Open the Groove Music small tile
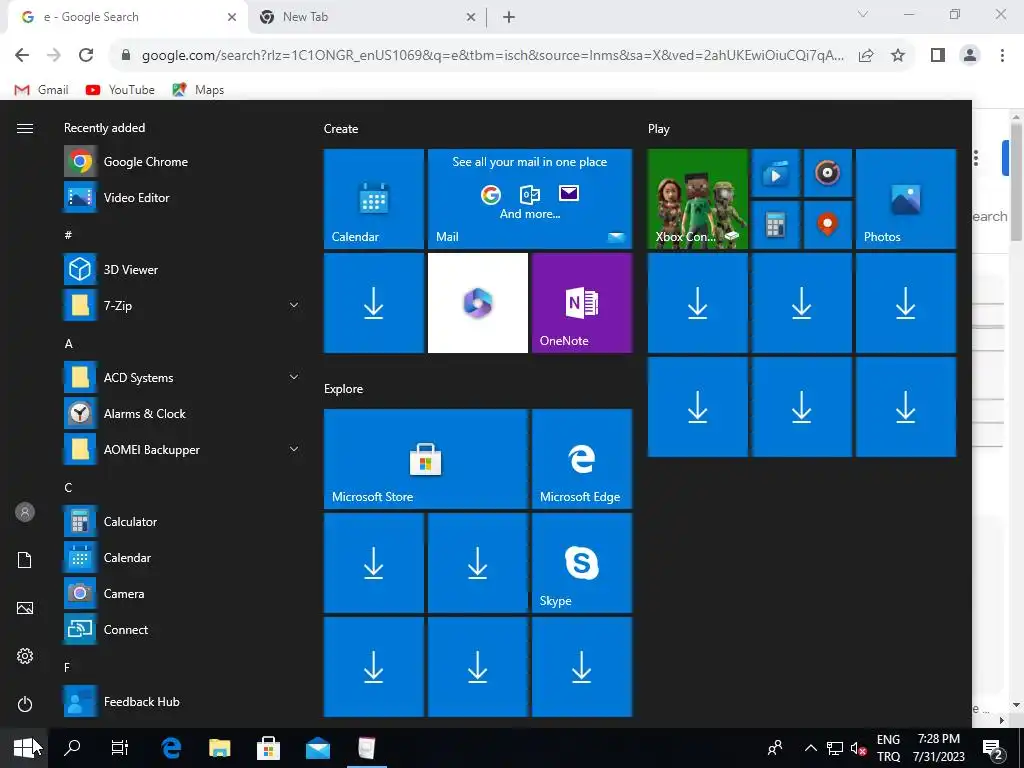Screen dimensions: 1024x768 coord(827,173)
